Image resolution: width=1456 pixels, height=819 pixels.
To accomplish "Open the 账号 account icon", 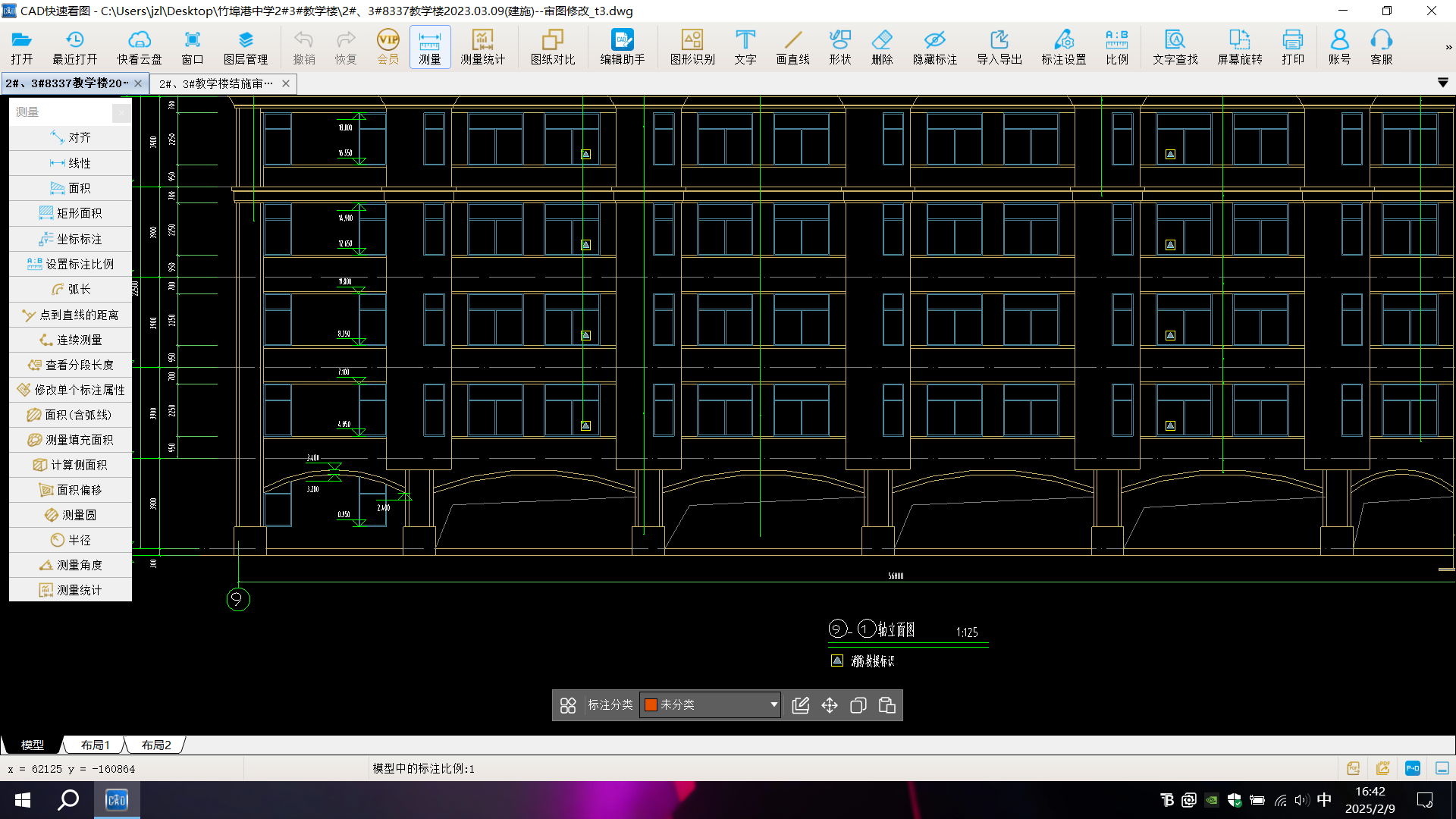I will (x=1340, y=47).
